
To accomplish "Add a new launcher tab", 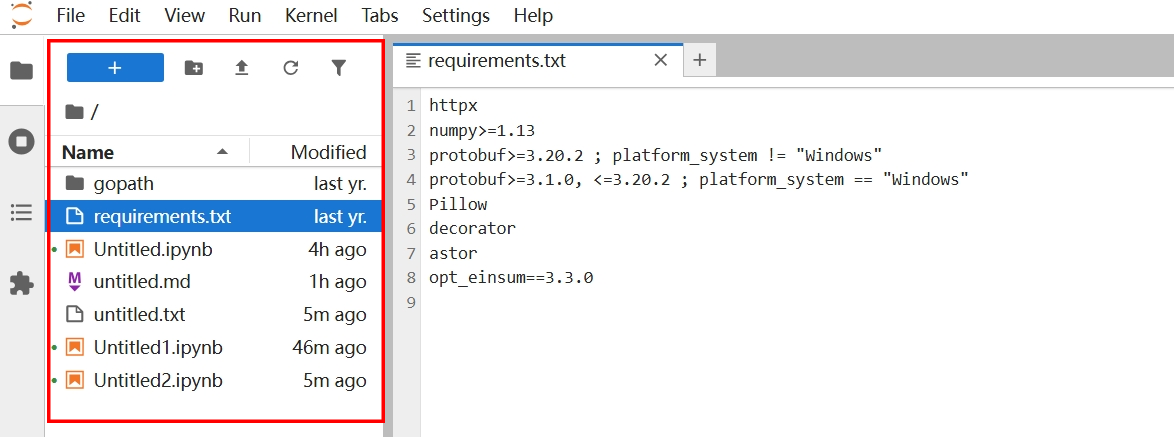I will point(699,60).
